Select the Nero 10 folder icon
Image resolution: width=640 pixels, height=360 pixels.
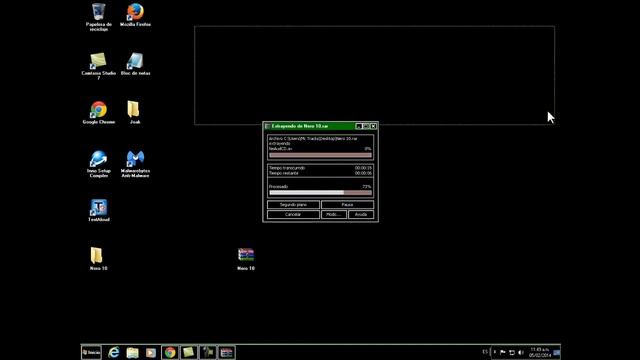coord(98,258)
